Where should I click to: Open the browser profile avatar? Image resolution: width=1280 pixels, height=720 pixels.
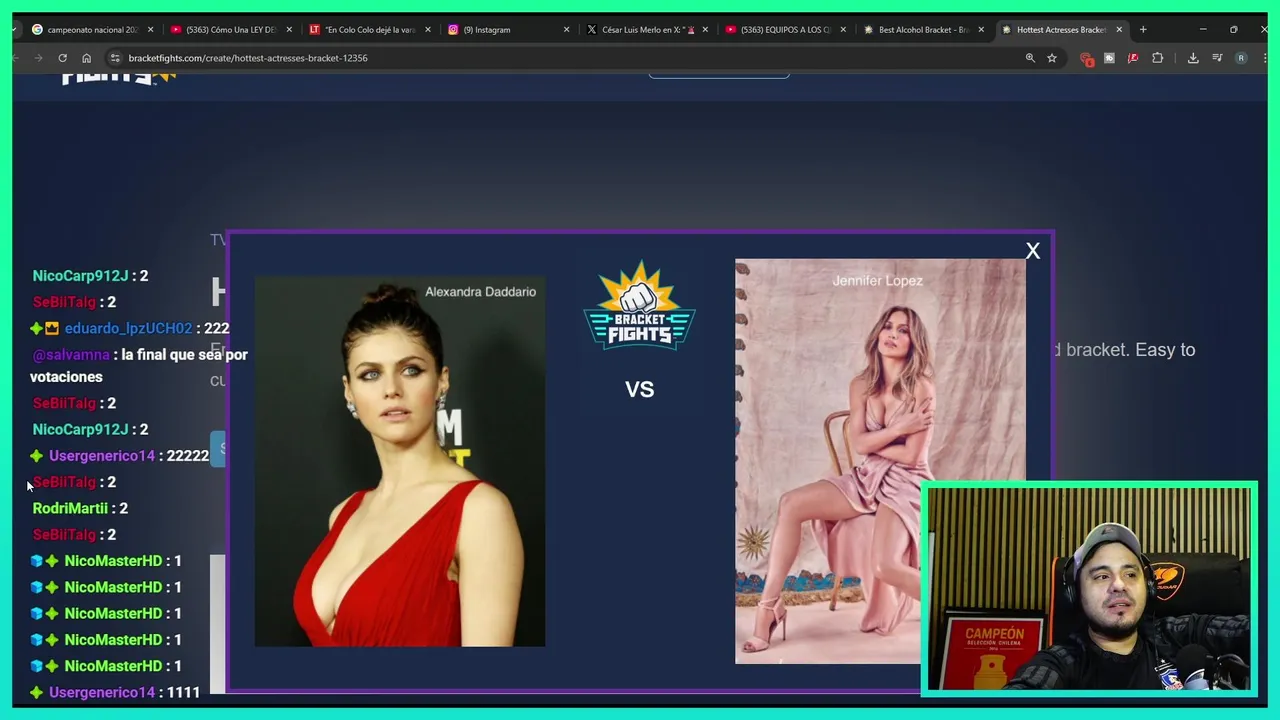click(x=1241, y=58)
